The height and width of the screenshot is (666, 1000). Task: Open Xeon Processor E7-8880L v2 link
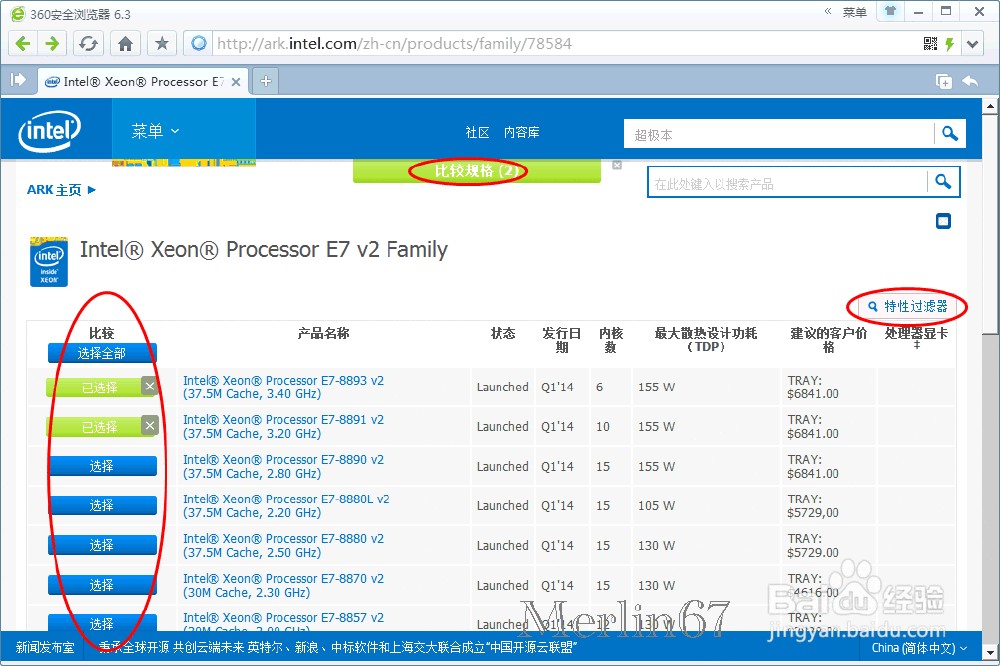click(x=286, y=506)
